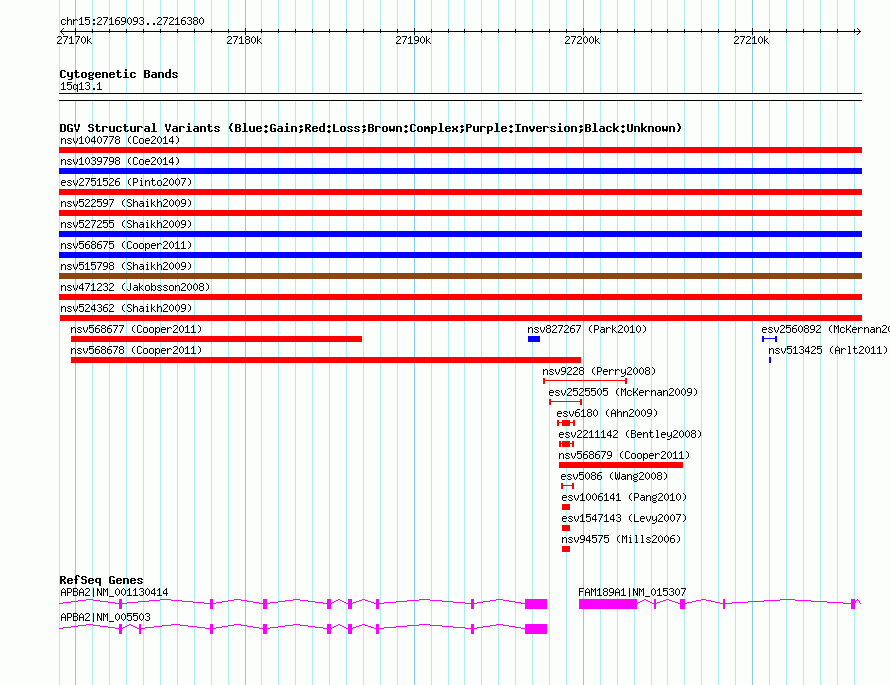Click the FAM189A1 large magenta exon block
The image size is (890, 685).
[x=608, y=604]
